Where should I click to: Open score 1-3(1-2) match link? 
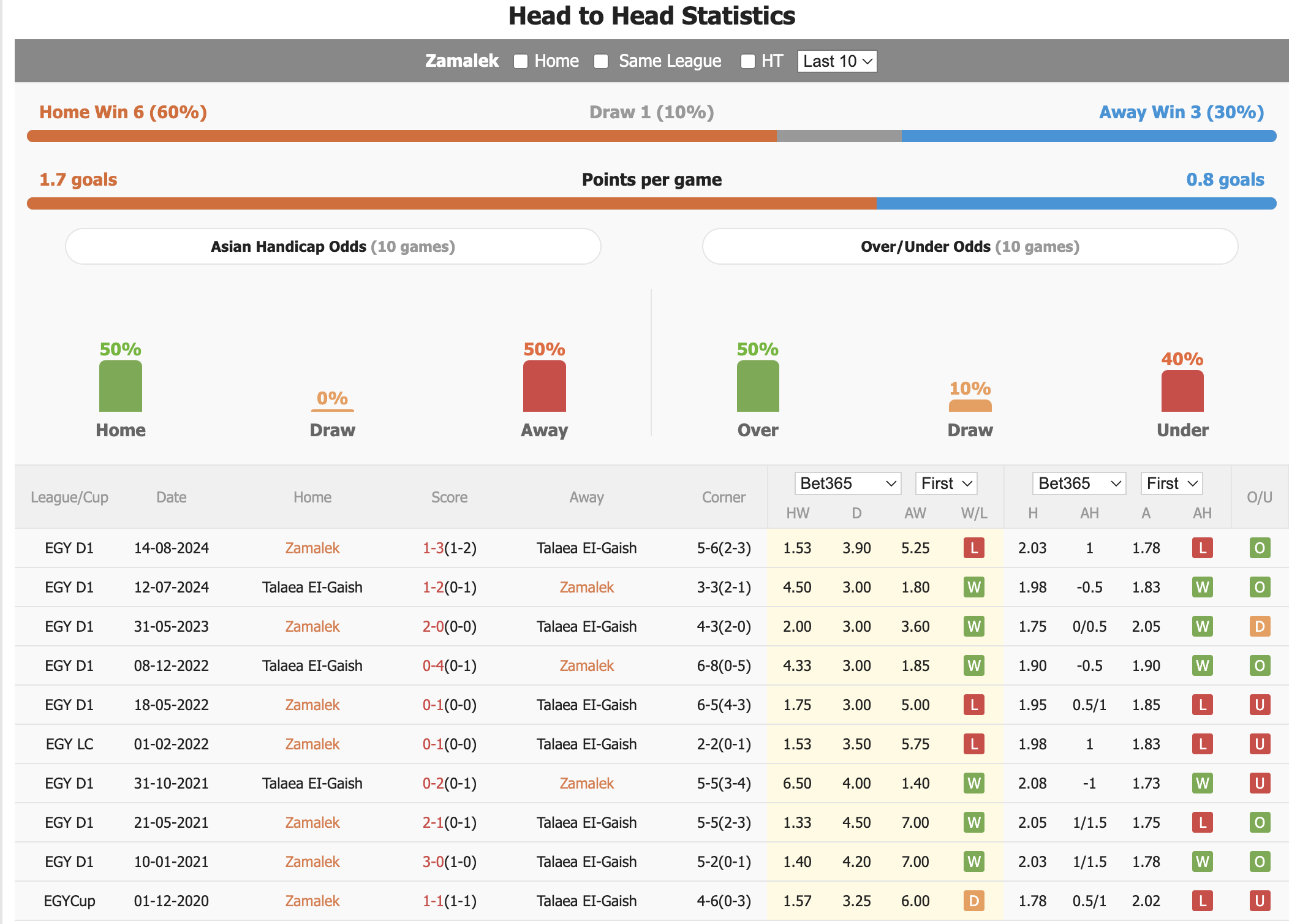click(450, 548)
